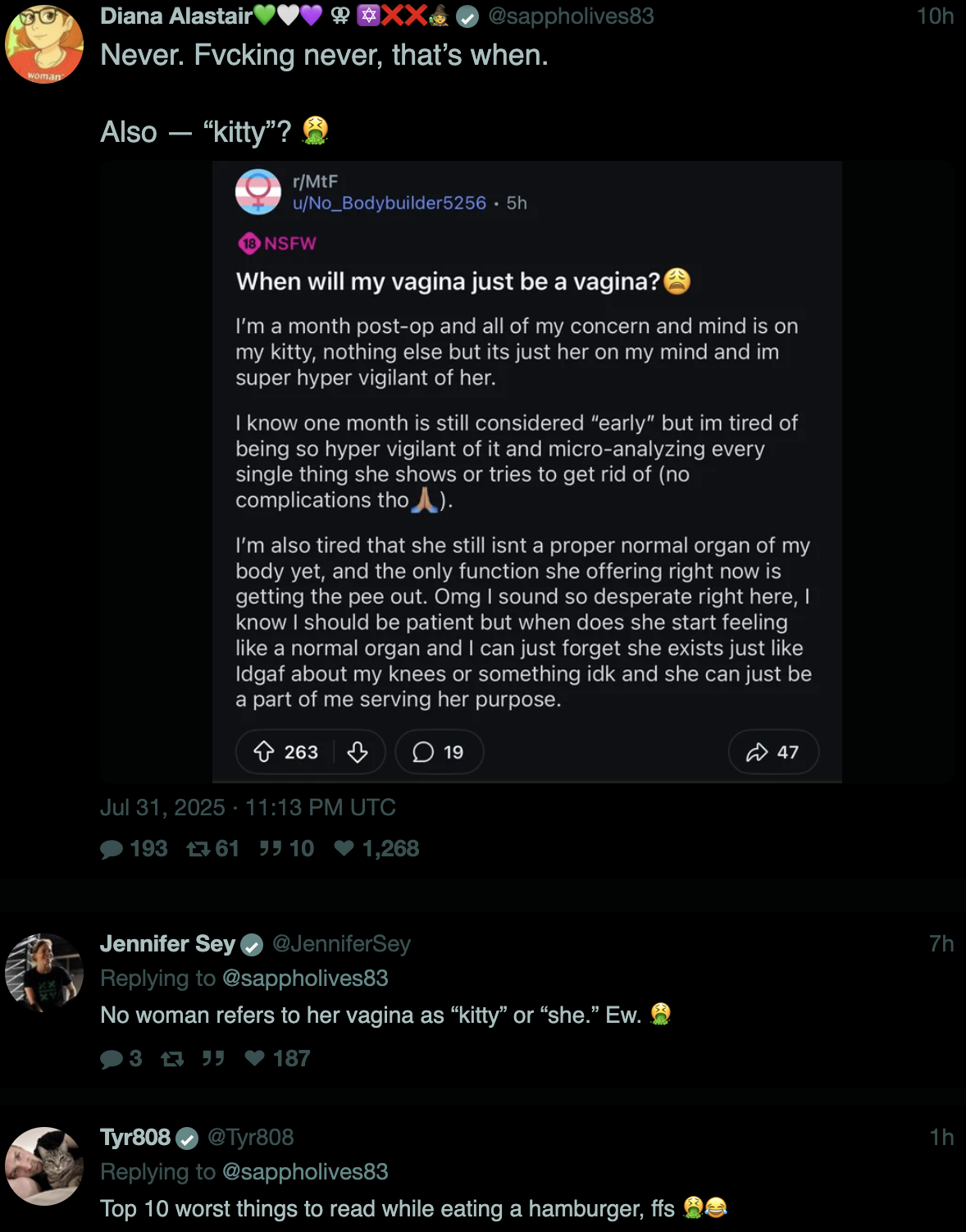966x1232 pixels.
Task: Click the 10h time on Diana's post
Action: coord(935,16)
